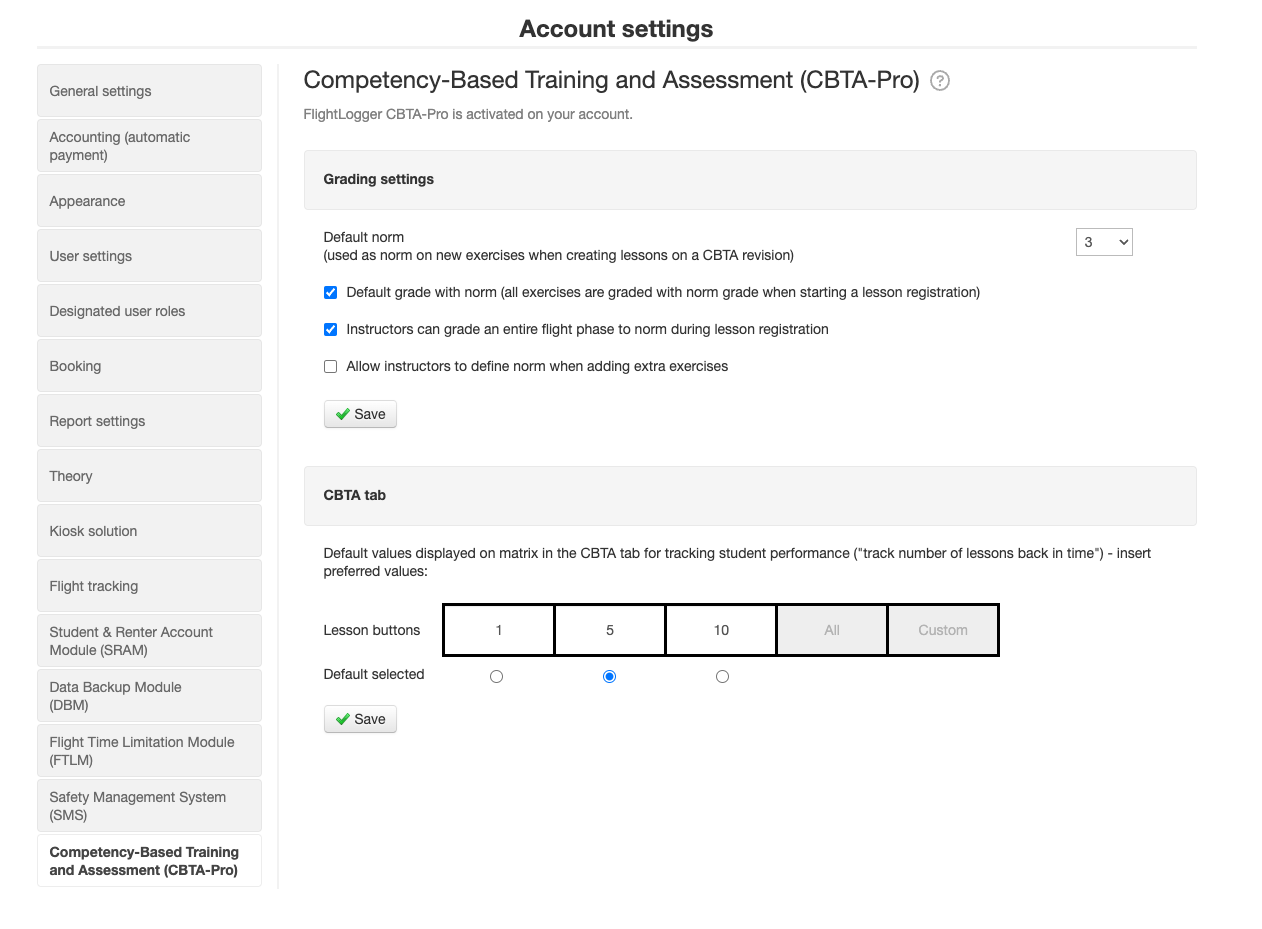Image resolution: width=1262 pixels, height=929 pixels.
Task: Disable 'Default grade with norm' checkbox
Action: click(x=330, y=292)
